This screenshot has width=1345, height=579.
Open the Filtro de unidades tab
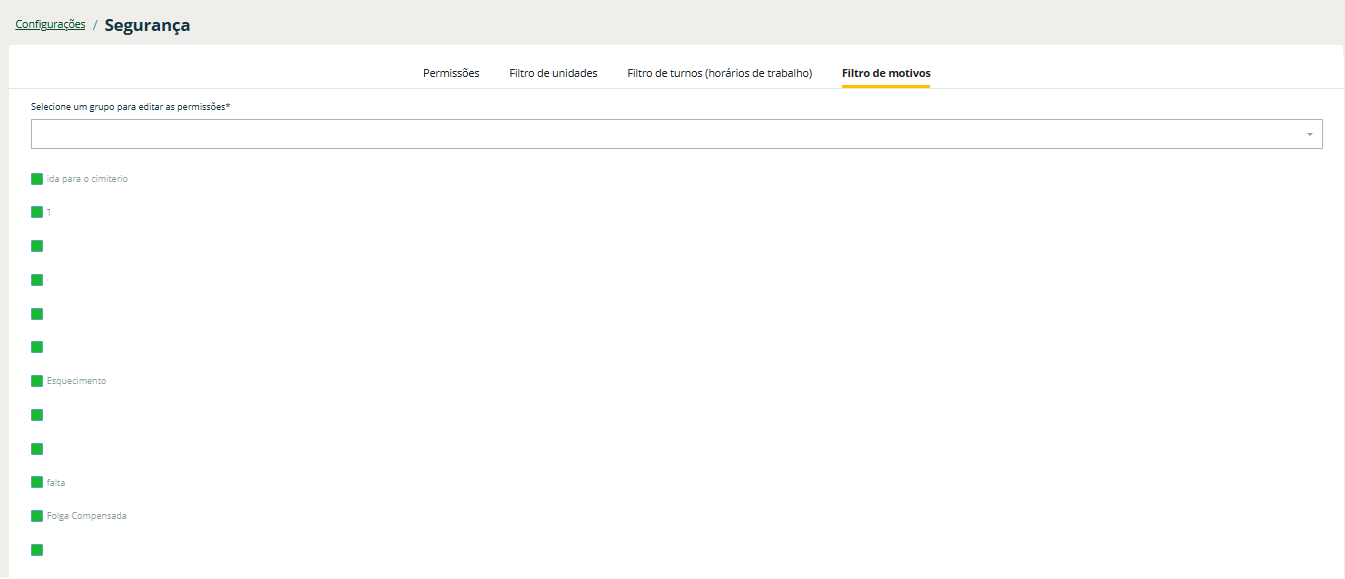[x=553, y=73]
